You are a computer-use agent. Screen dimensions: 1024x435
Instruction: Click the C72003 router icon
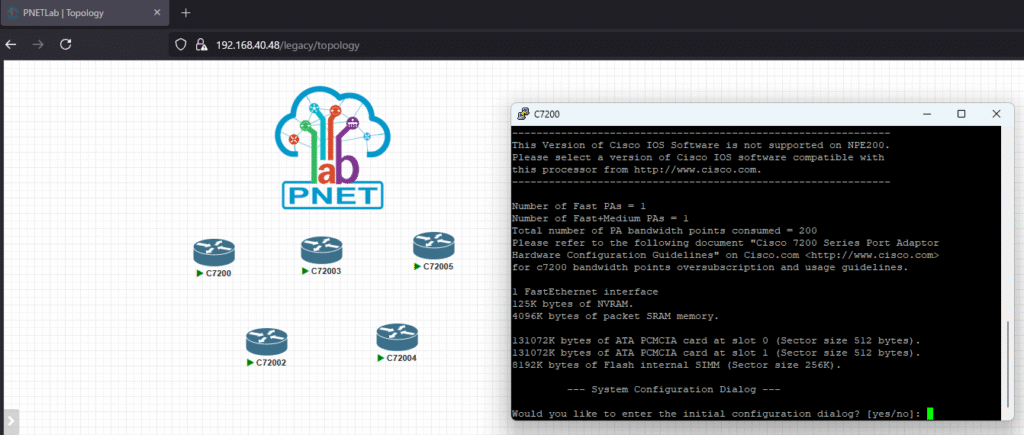click(x=321, y=250)
